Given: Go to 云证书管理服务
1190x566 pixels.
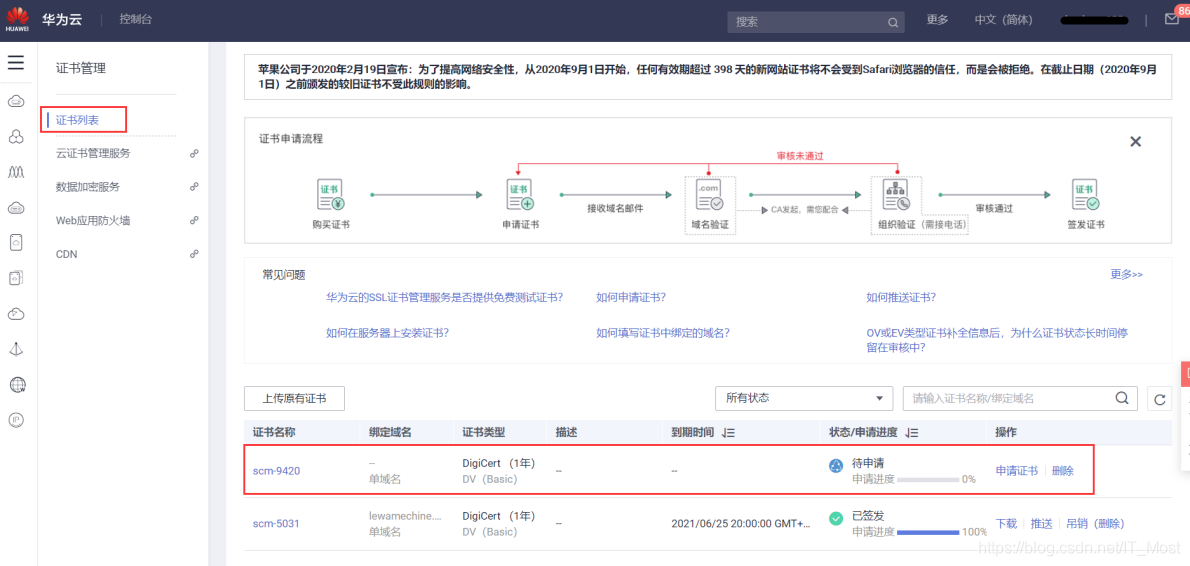Looking at the screenshot, I should click(x=93, y=153).
